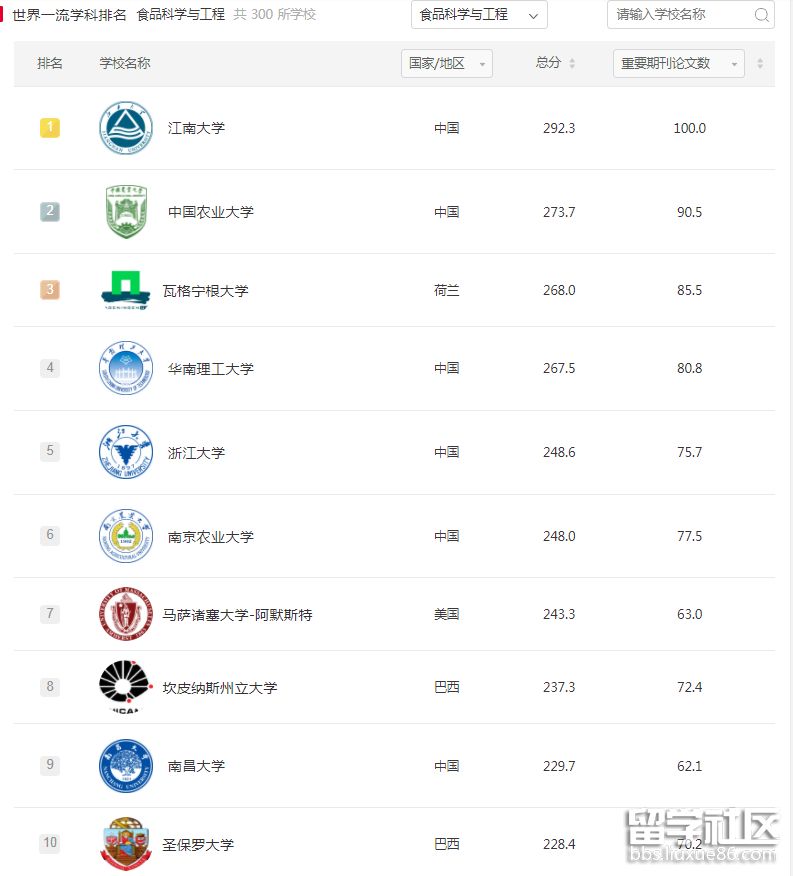Type in the 请输入学校名称 search field
The height and width of the screenshot is (876, 793).
(680, 15)
